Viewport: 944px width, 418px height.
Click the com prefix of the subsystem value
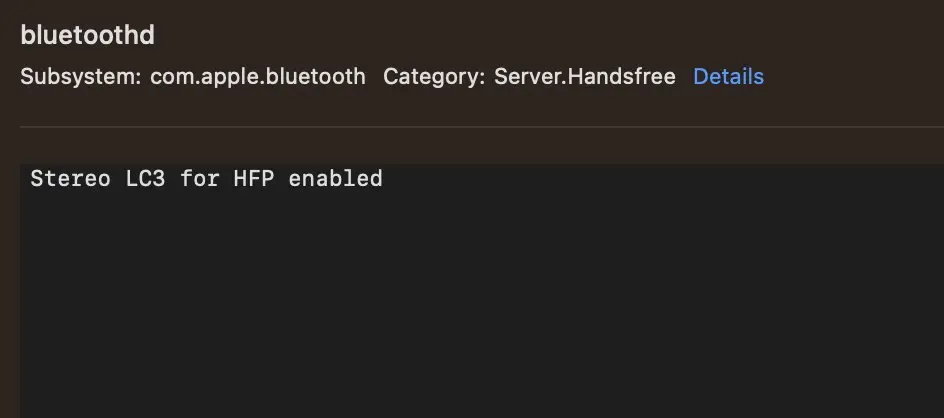(x=168, y=77)
